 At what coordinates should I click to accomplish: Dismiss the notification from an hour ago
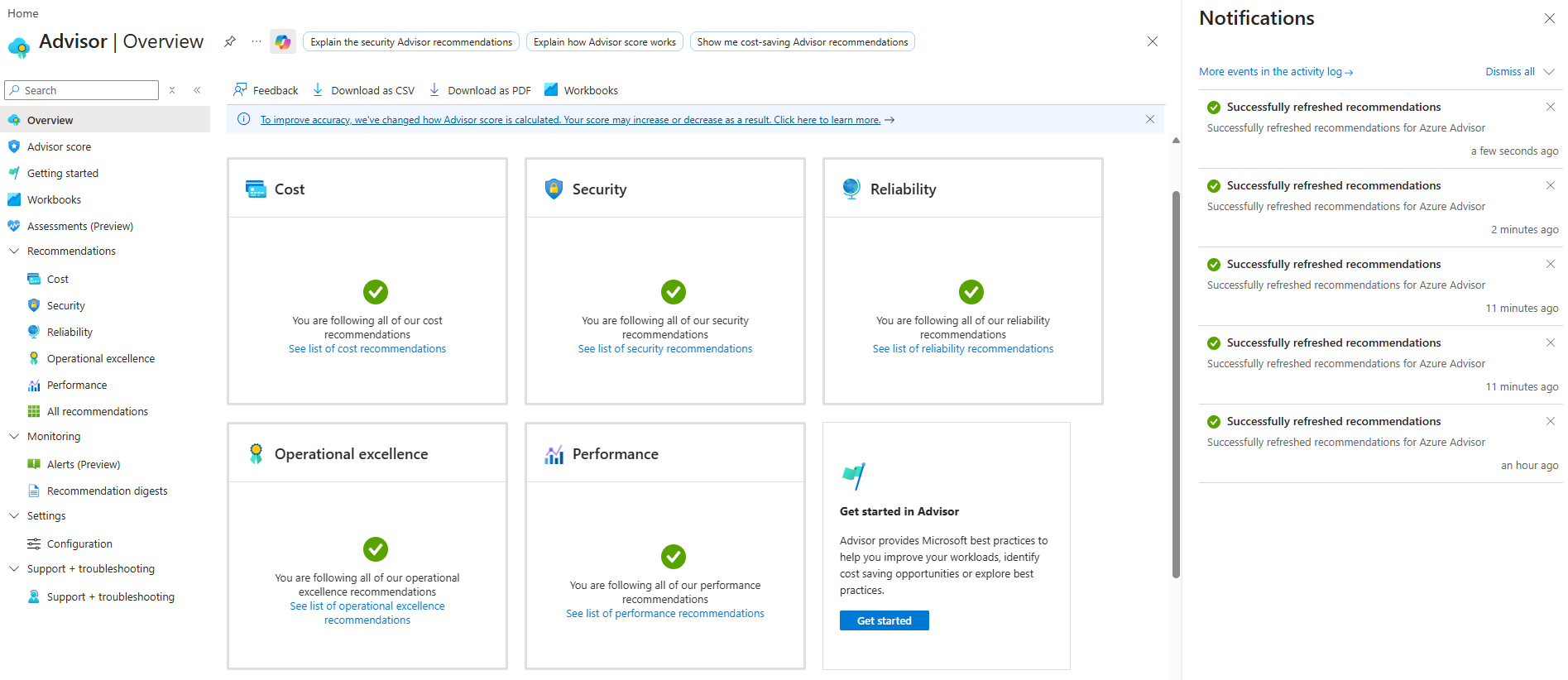[1551, 421]
